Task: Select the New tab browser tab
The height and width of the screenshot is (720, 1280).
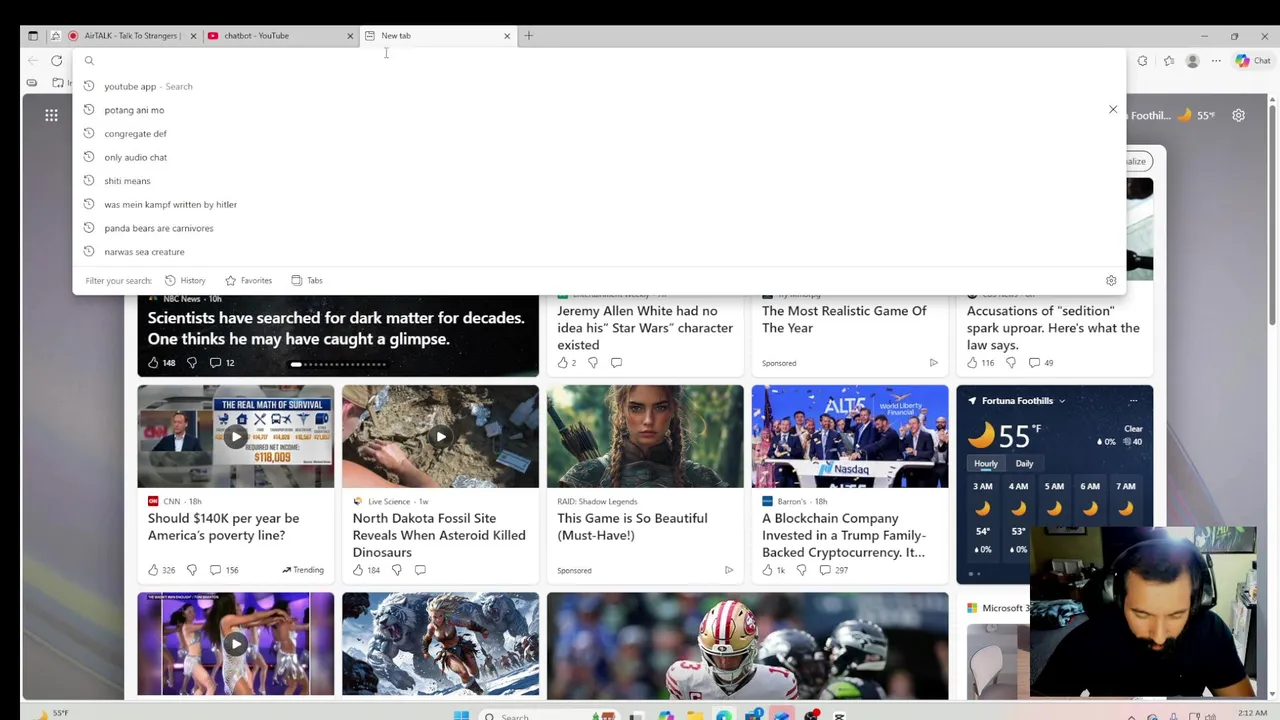Action: click(x=437, y=36)
